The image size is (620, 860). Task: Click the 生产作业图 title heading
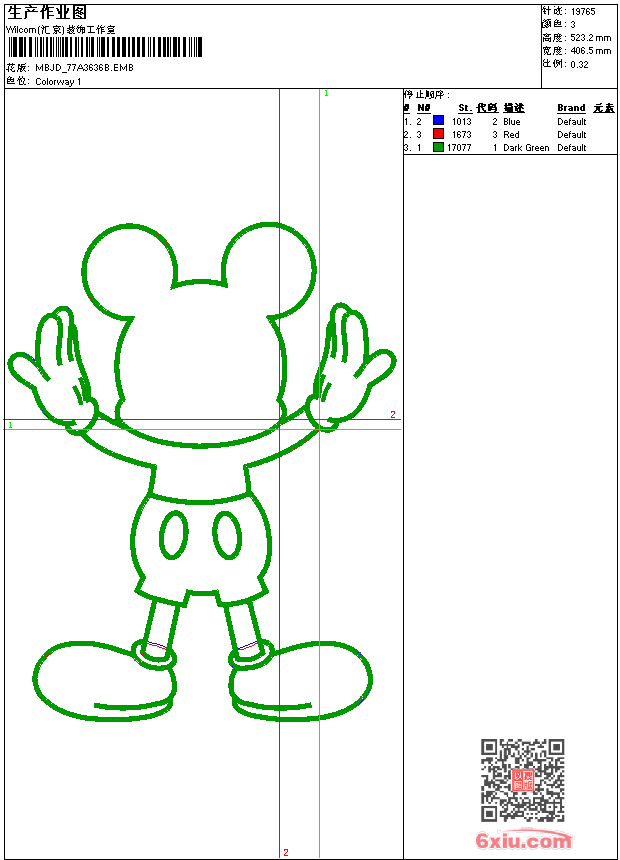pyautogui.click(x=47, y=12)
